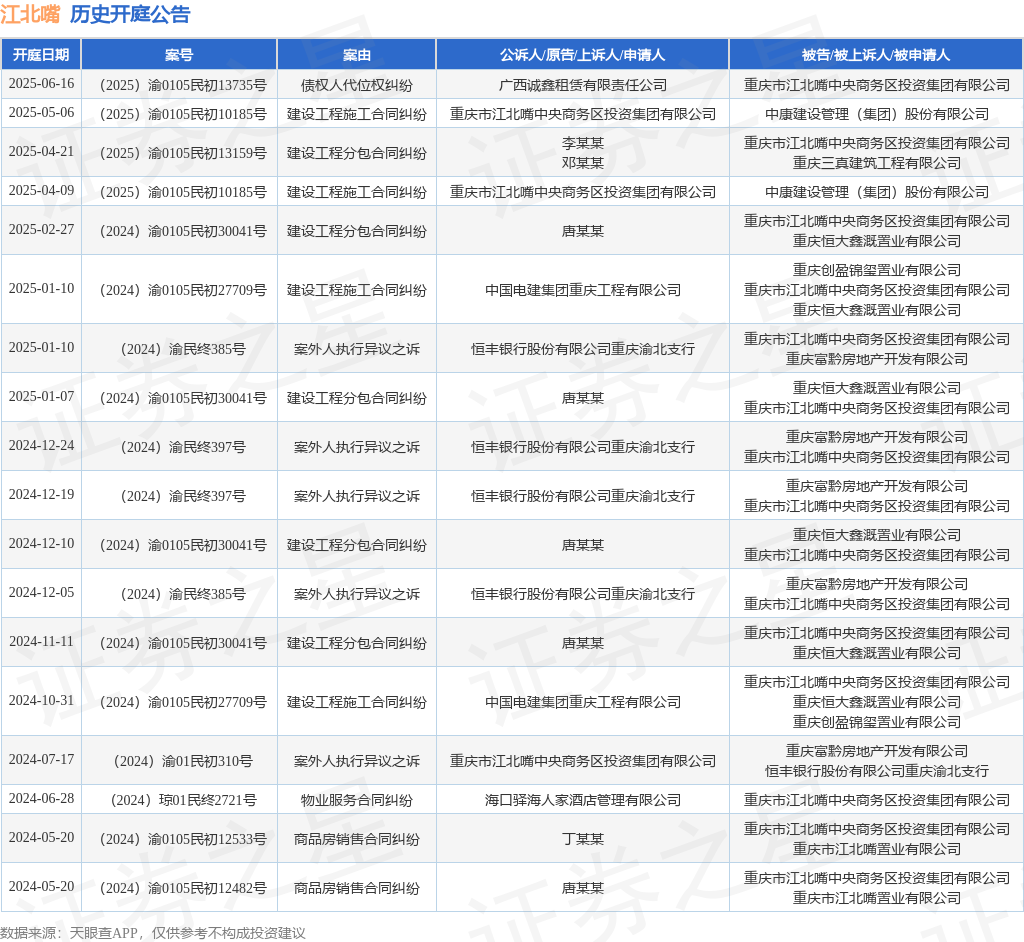Screen dimensions: 1024x942
Task: Click 重庆创盈锦玺置业有限公司 in 2025-01-10 row
Action: [x=876, y=270]
